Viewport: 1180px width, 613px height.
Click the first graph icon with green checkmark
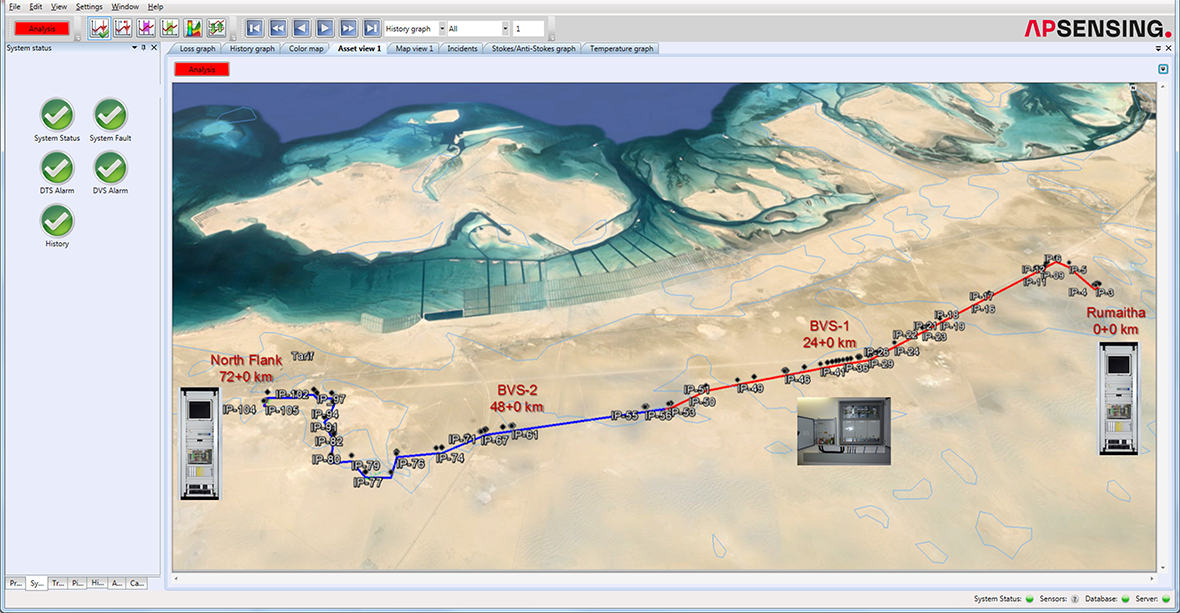[x=99, y=29]
